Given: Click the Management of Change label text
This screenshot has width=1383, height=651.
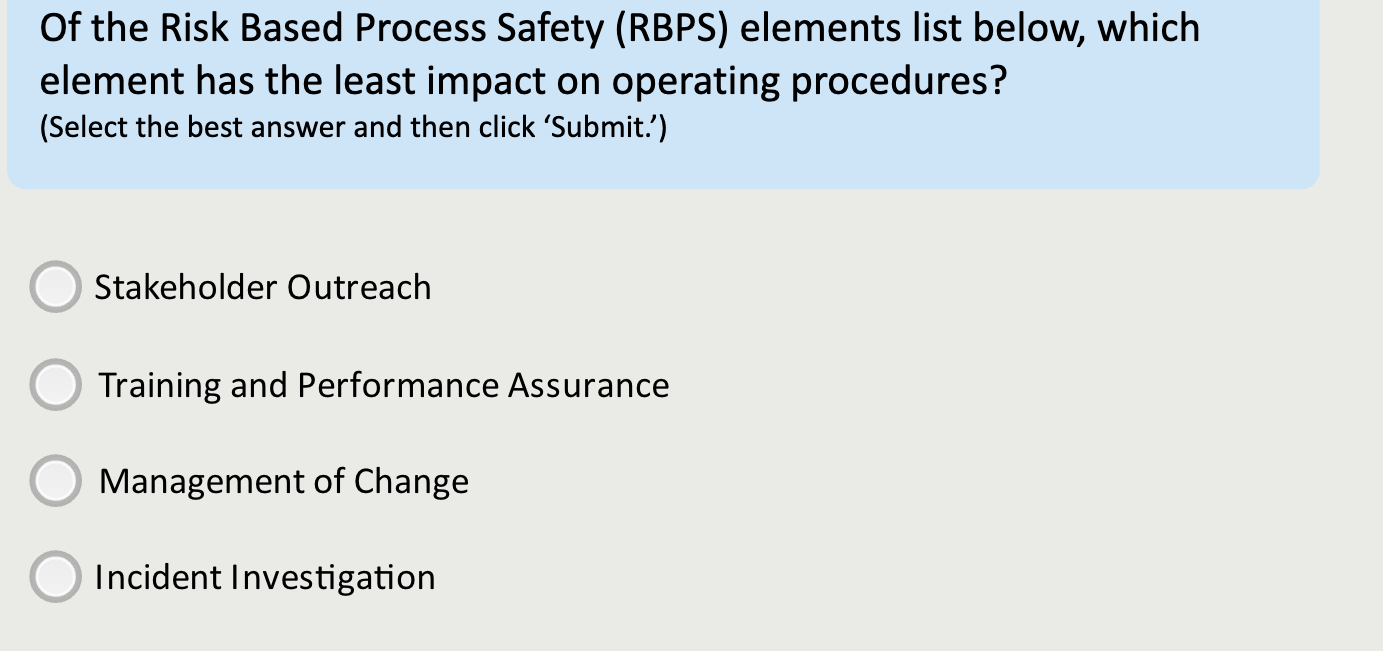Looking at the screenshot, I should [x=283, y=481].
